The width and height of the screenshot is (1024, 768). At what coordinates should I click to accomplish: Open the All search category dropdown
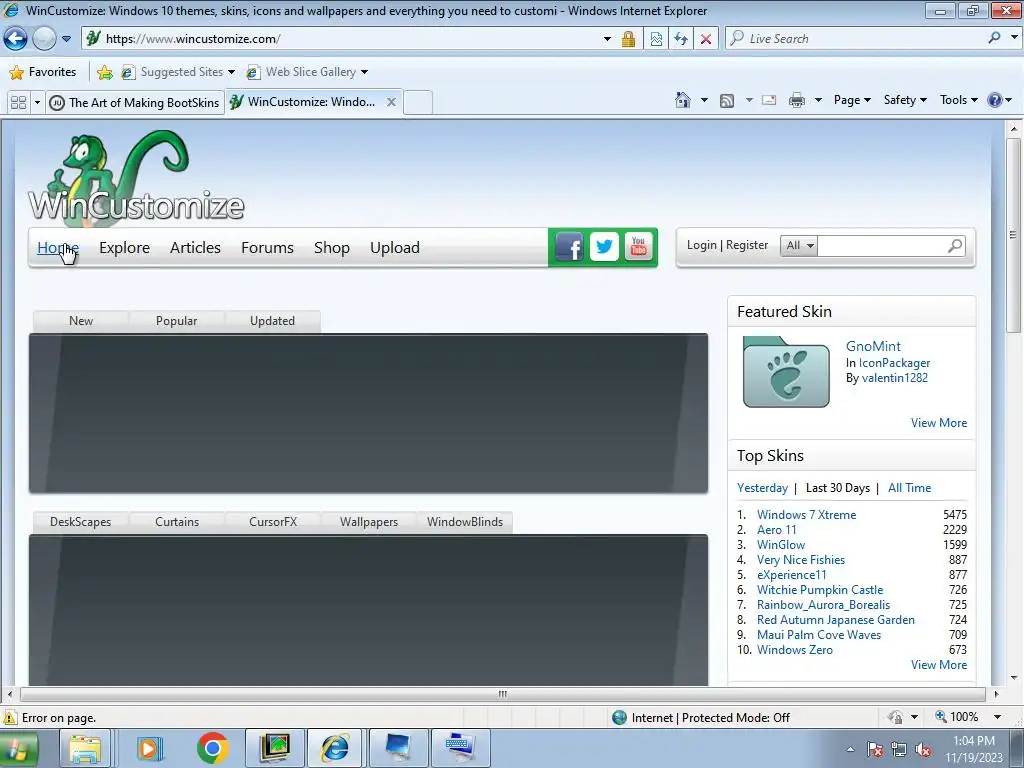(x=799, y=246)
